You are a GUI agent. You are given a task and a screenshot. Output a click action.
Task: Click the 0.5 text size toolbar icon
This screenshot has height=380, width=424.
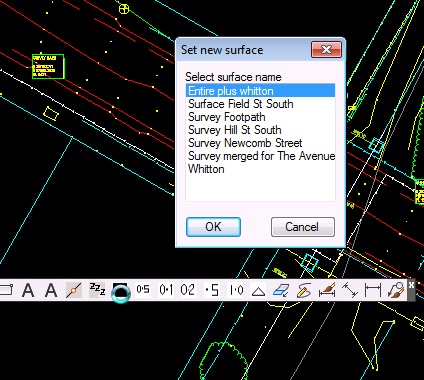coord(143,290)
